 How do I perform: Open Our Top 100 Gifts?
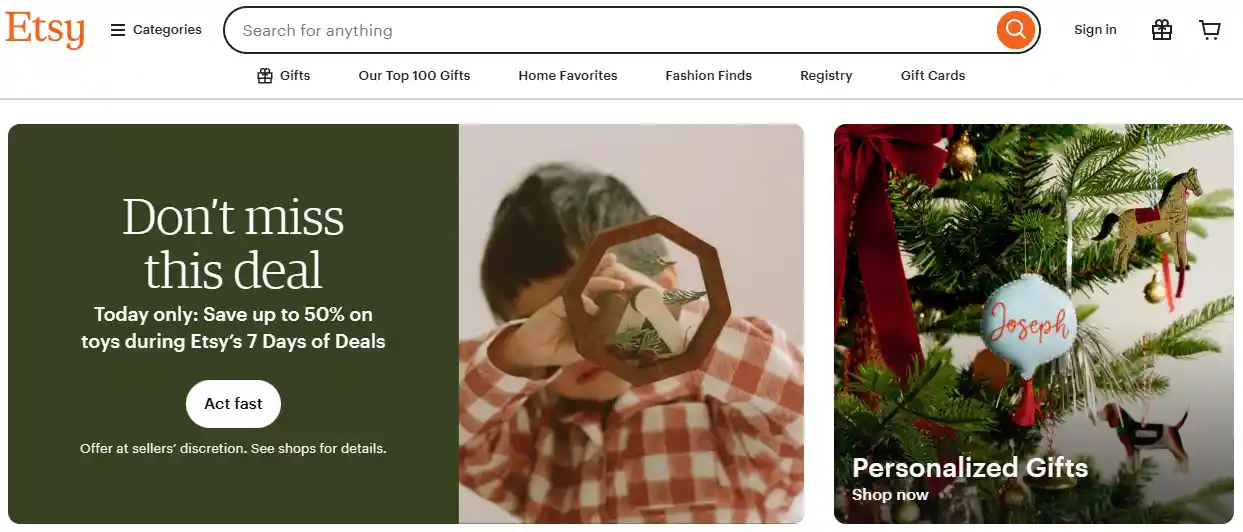click(x=414, y=76)
